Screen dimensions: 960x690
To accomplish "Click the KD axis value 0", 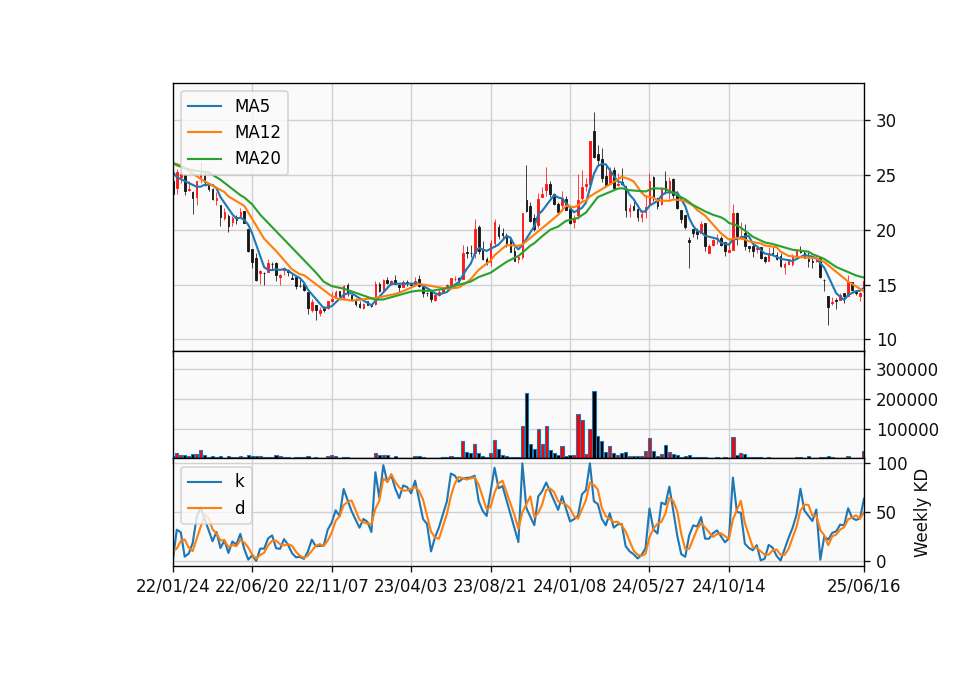I will tap(881, 561).
